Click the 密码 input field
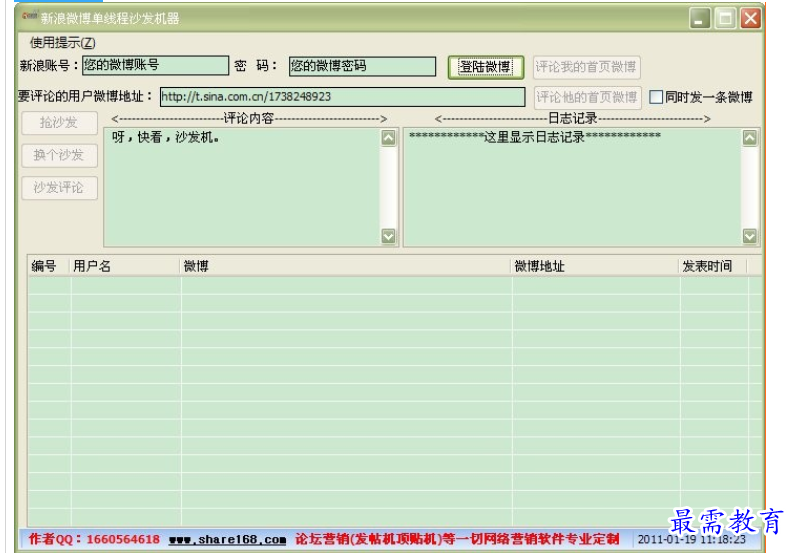The height and width of the screenshot is (553, 792). pos(362,66)
